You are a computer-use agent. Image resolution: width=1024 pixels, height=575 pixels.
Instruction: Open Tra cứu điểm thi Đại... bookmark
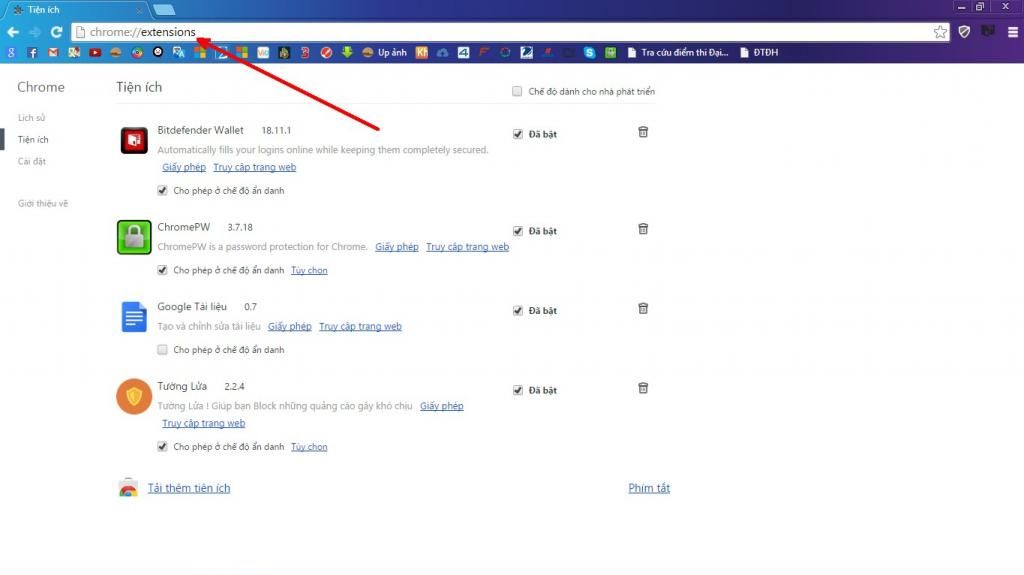click(678, 53)
